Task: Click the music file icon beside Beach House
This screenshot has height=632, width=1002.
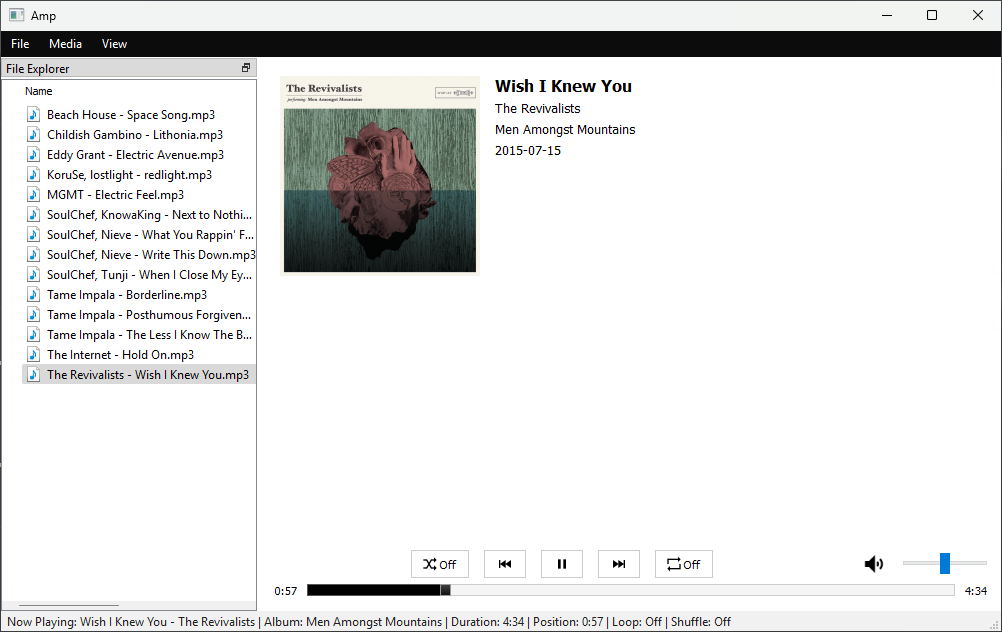Action: tap(34, 114)
